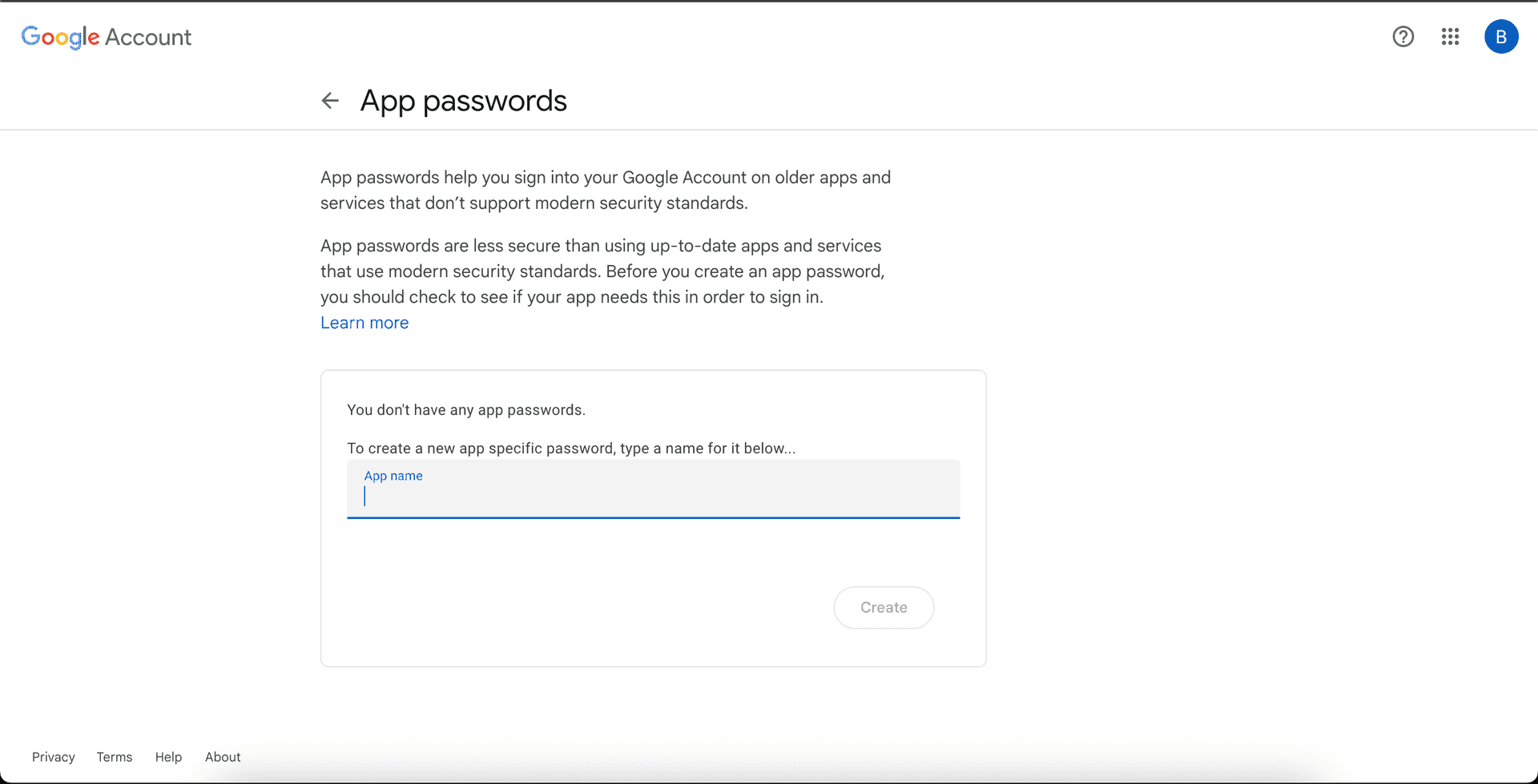Select the App name floating label
Viewport: 1538px width, 784px height.
point(393,476)
